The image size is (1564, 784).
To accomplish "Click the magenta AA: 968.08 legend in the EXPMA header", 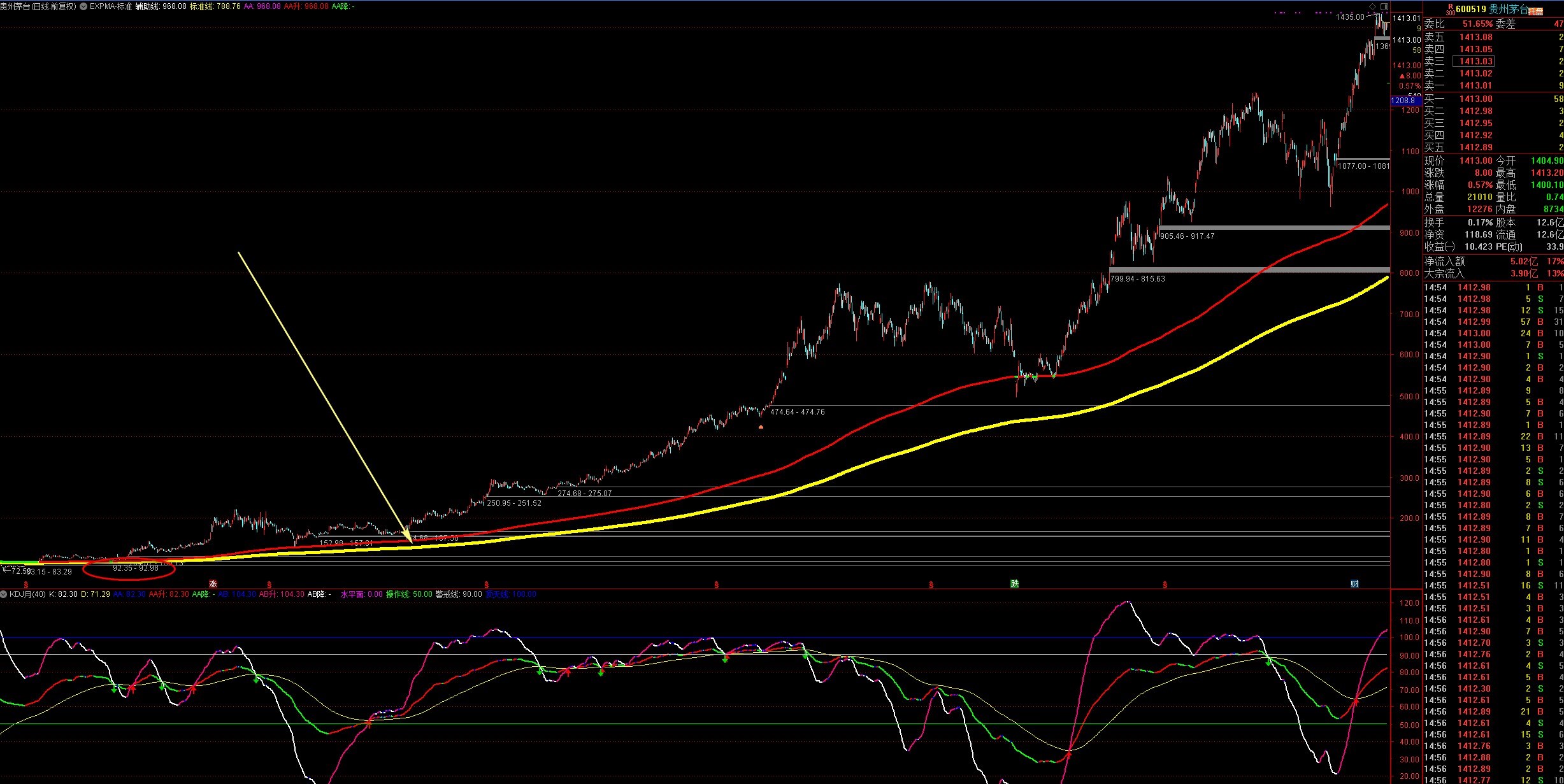I will pos(262,6).
